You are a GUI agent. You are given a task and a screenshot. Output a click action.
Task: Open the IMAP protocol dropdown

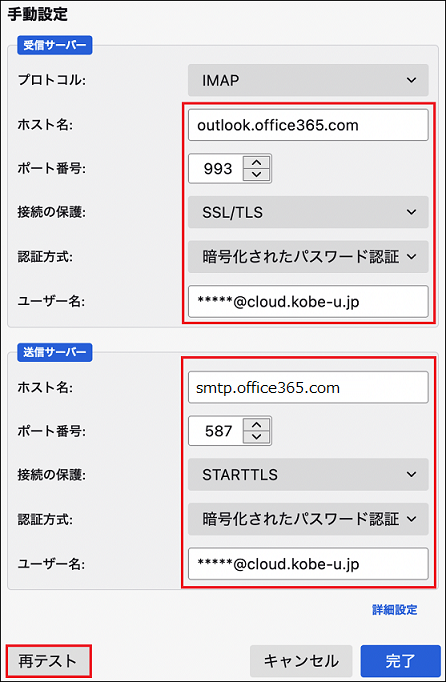(308, 80)
